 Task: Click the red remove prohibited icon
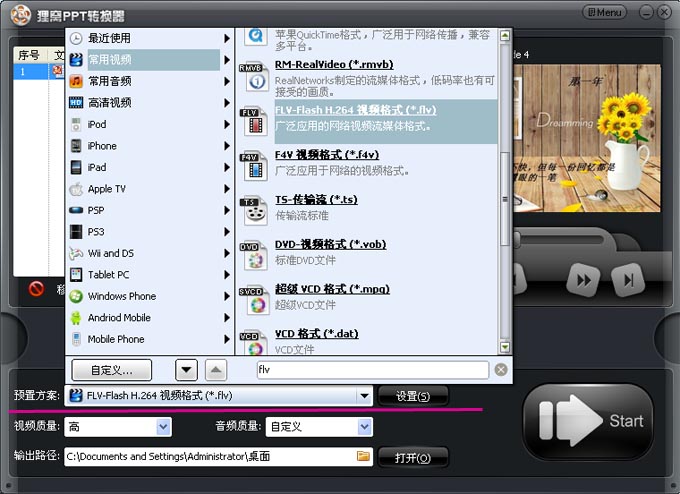pos(36,288)
